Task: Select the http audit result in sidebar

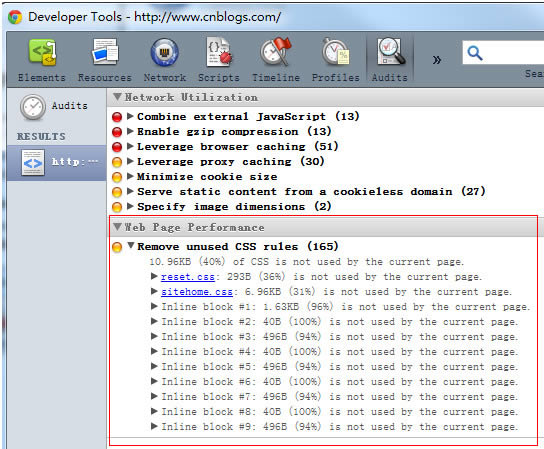Action: pos(57,163)
